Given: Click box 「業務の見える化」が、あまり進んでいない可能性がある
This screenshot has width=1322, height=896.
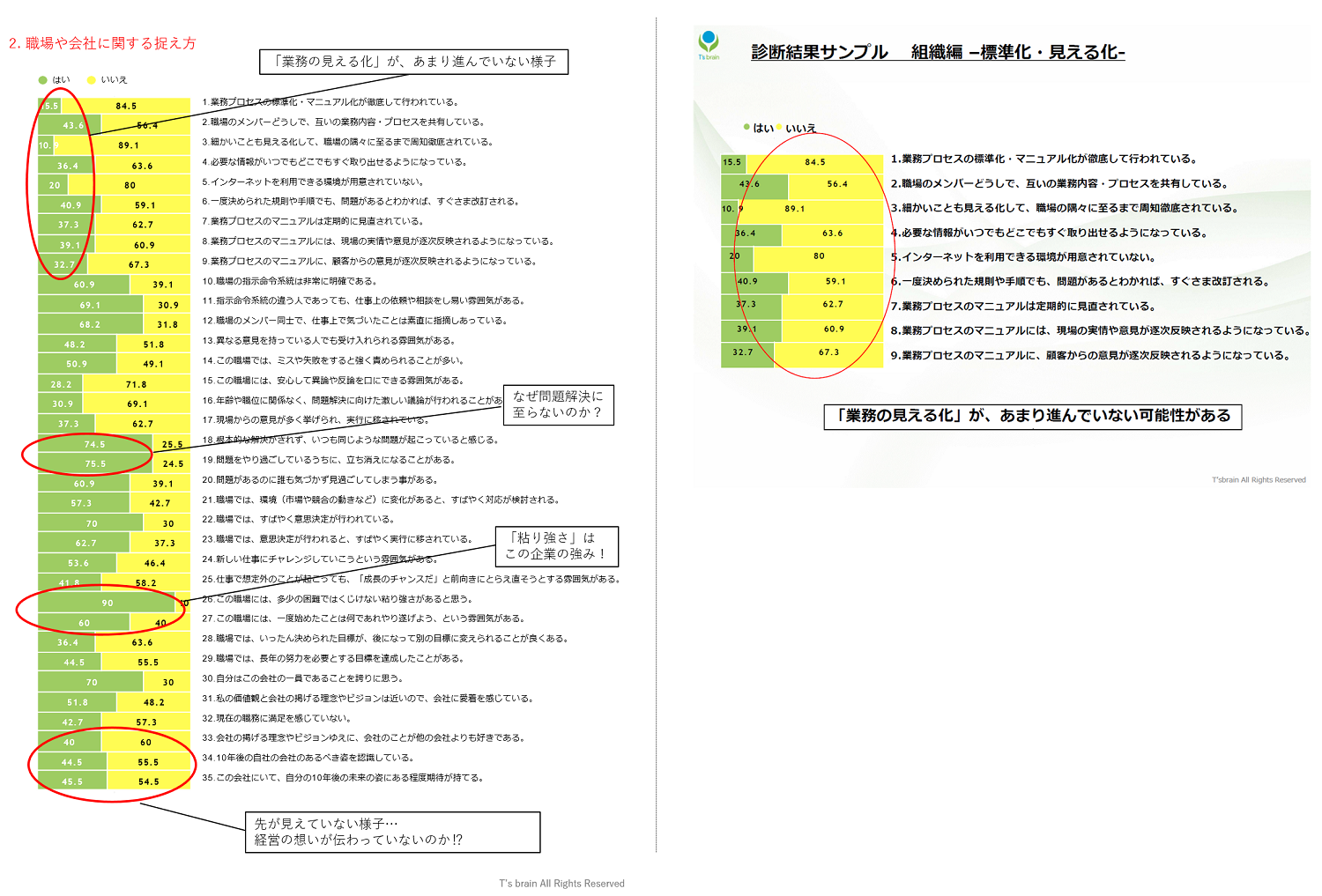Looking at the screenshot, I should click(x=1033, y=416).
